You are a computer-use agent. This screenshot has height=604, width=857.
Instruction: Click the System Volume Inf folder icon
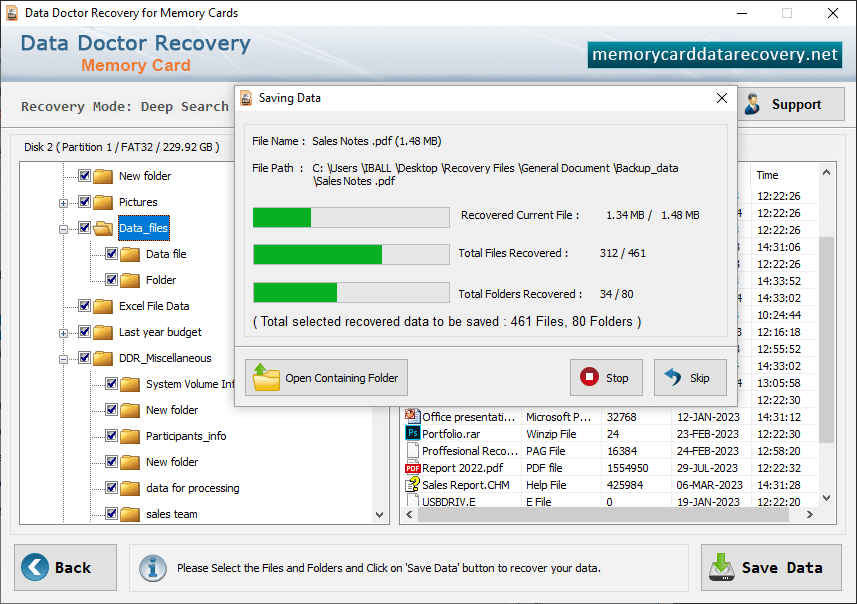pos(130,384)
